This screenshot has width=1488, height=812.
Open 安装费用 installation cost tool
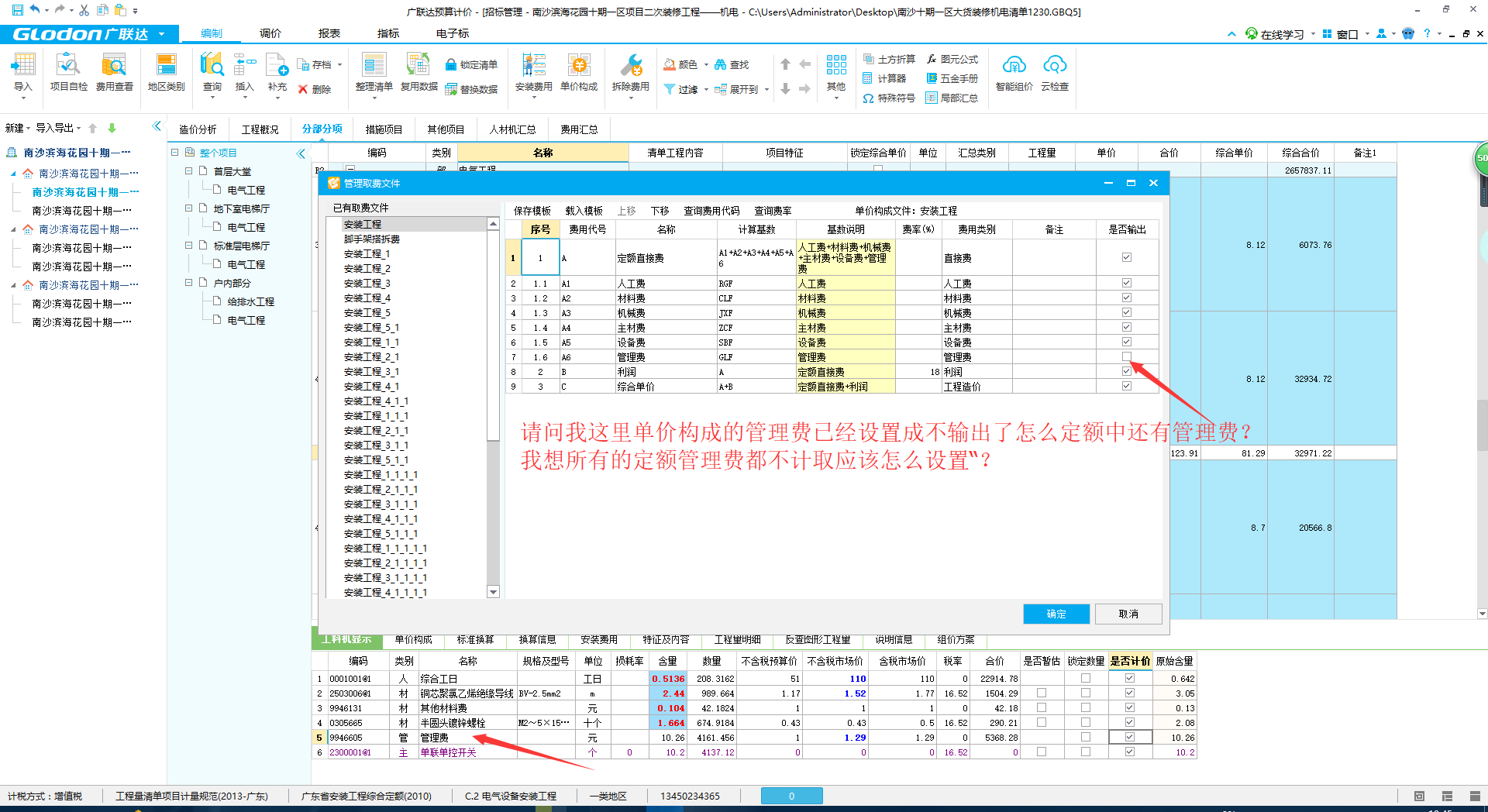[x=533, y=73]
